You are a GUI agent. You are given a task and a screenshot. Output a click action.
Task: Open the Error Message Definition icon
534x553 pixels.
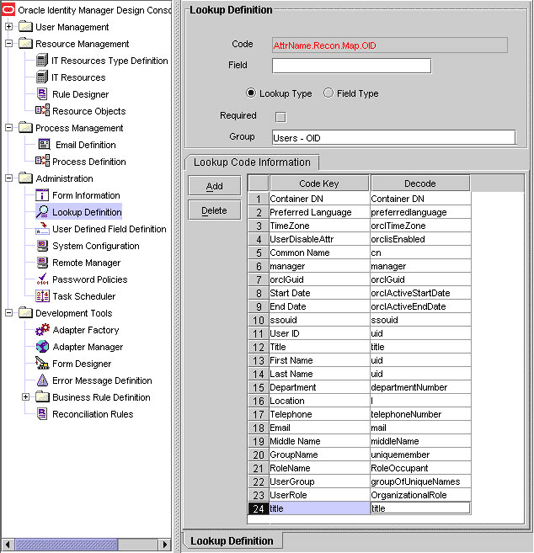[42, 380]
